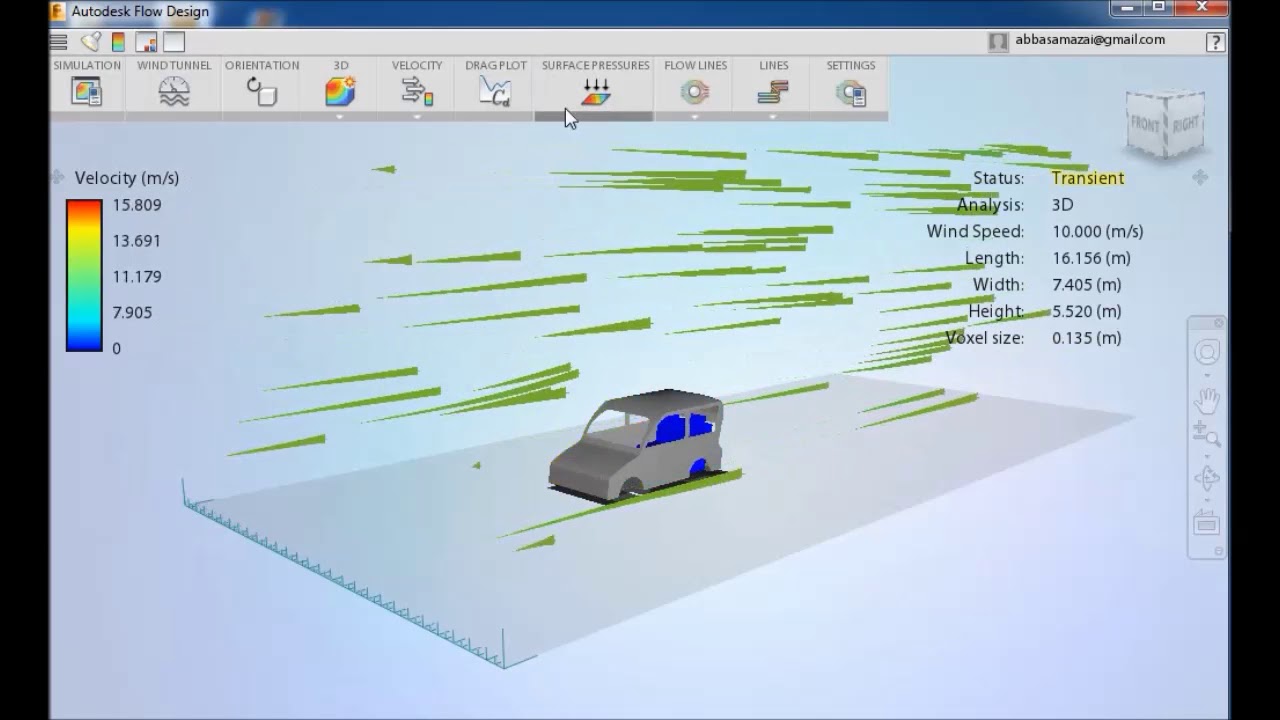Click the Autodesk Flow Design title bar icon
Image resolution: width=1280 pixels, height=720 pixels.
coord(59,12)
